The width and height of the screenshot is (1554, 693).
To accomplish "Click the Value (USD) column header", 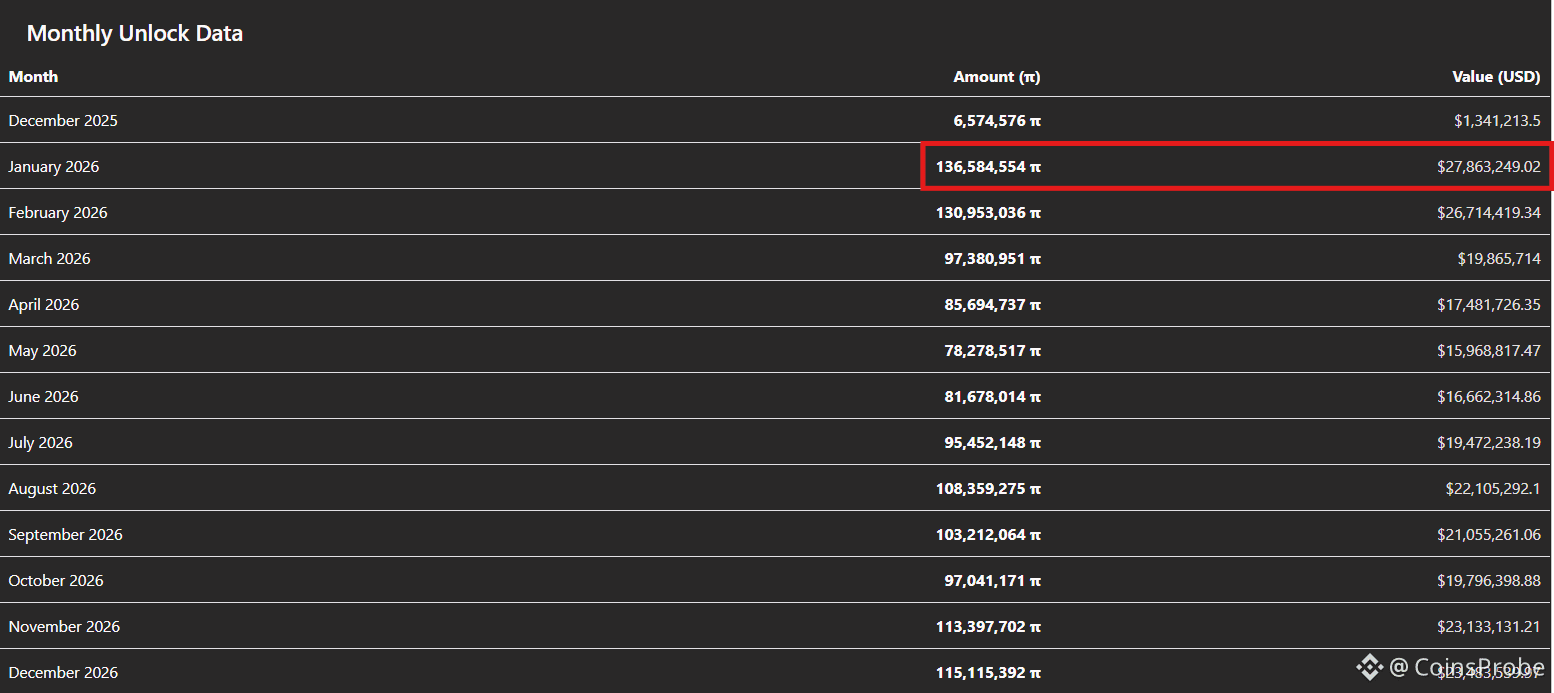I will (1496, 77).
